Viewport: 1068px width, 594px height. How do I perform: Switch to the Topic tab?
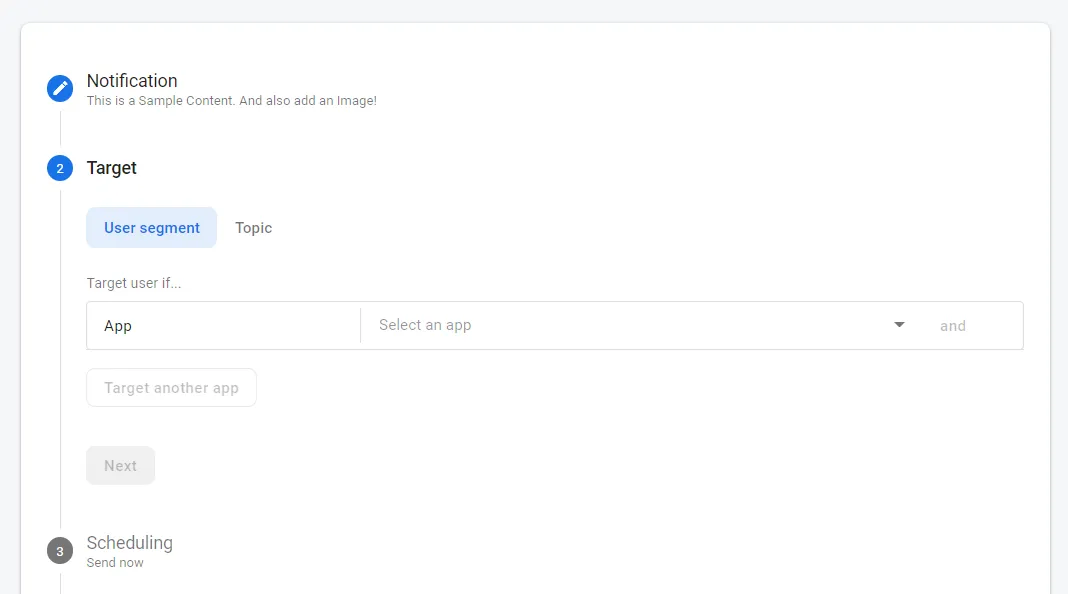point(253,228)
